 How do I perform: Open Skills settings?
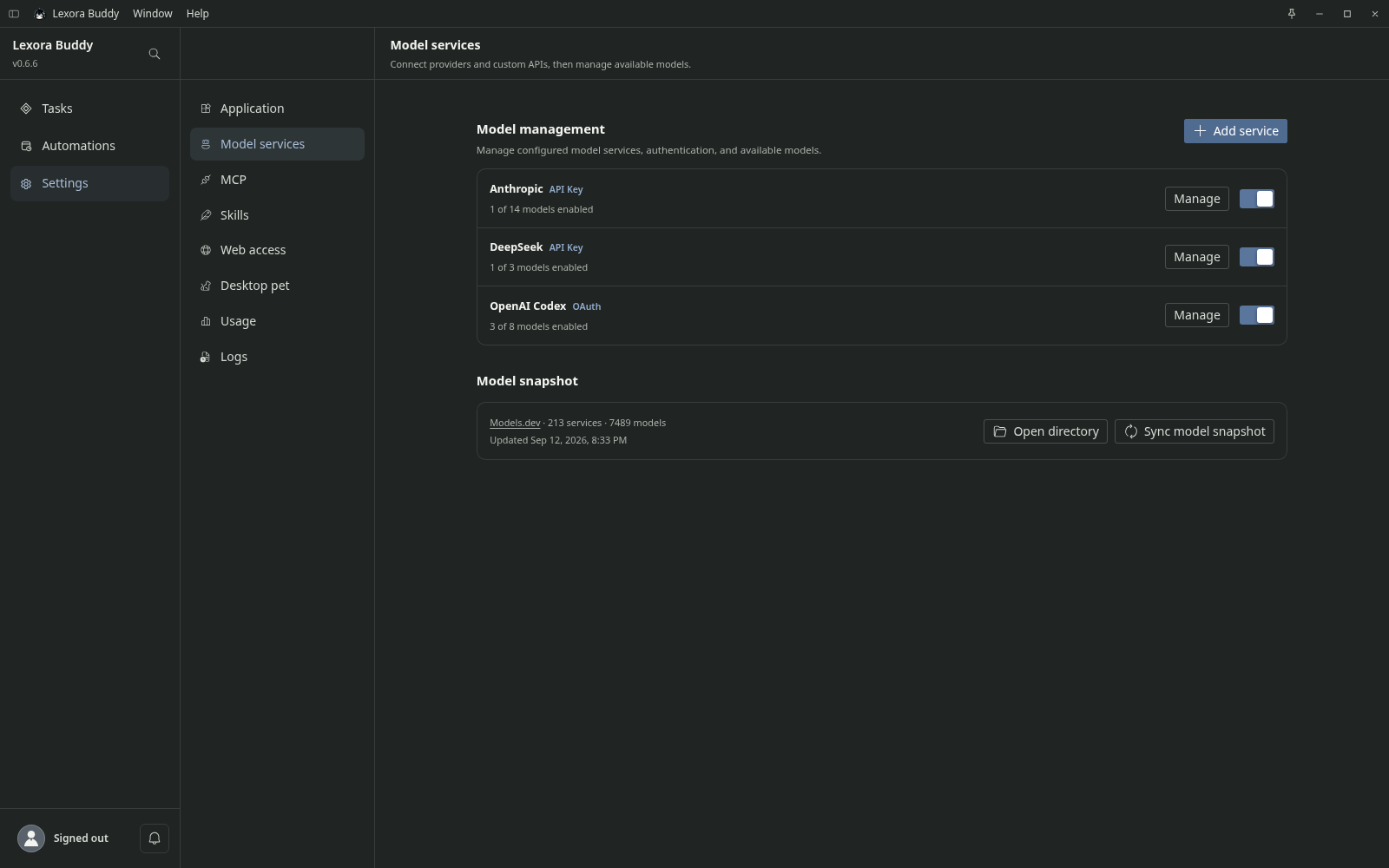tap(277, 215)
